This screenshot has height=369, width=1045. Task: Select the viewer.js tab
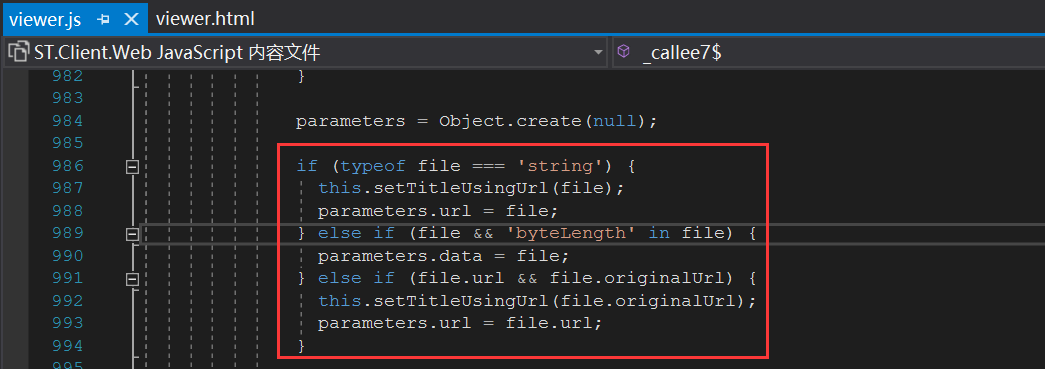coord(45,19)
